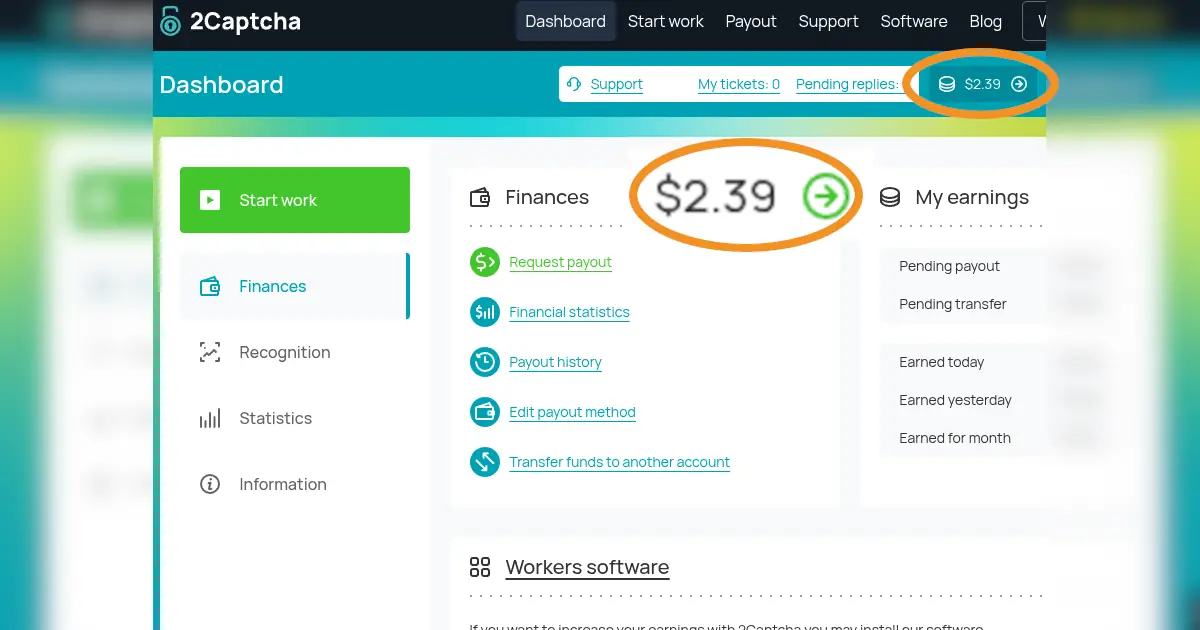Click the $2.39 balance button in header
Image resolution: width=1200 pixels, height=630 pixels.
[x=982, y=84]
